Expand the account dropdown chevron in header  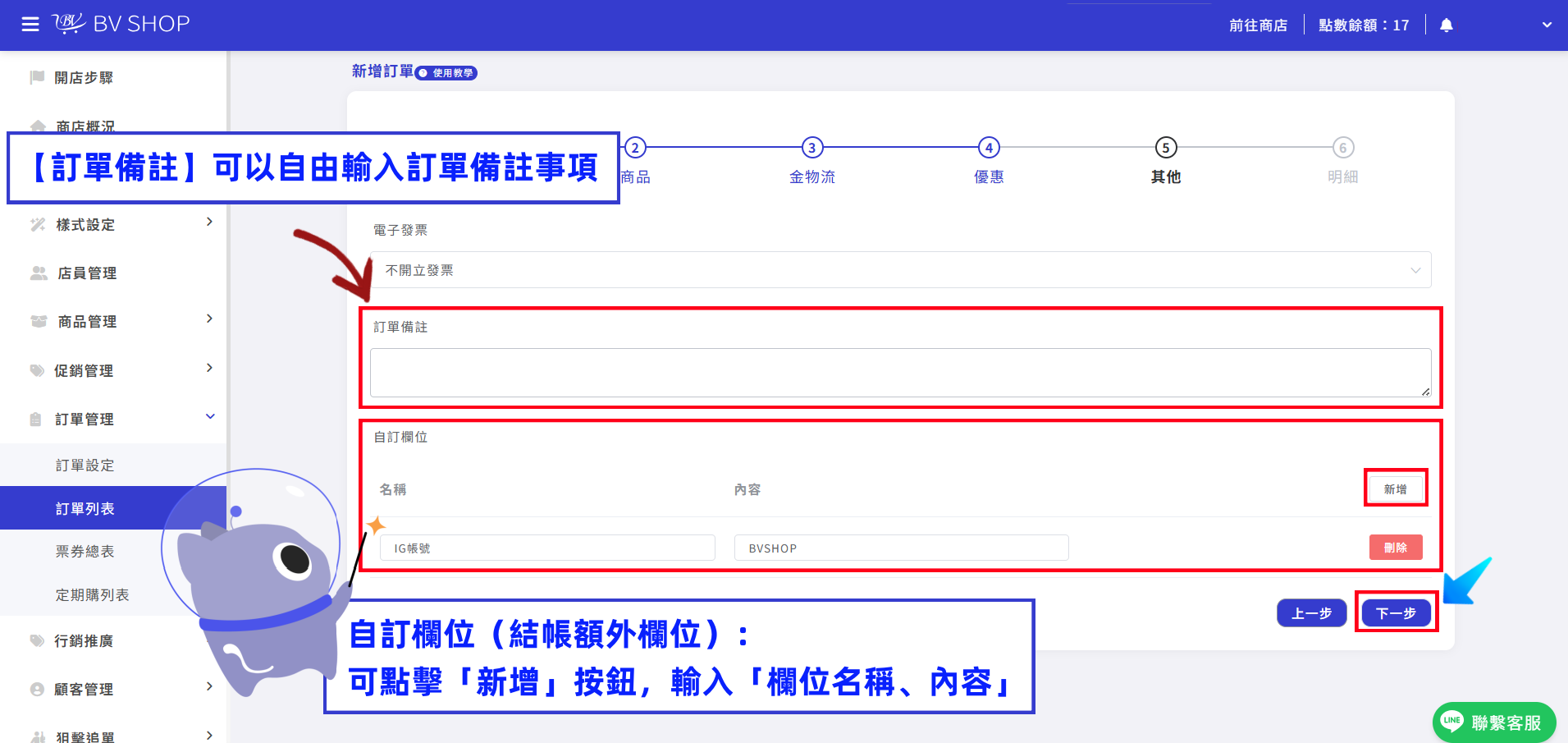click(x=1547, y=25)
